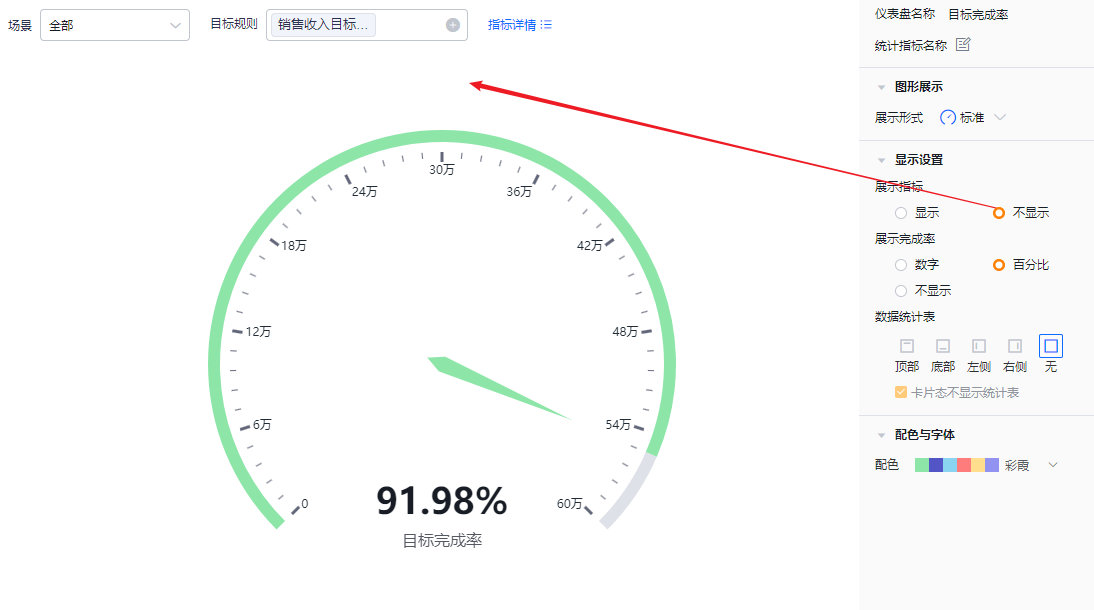Click the 彩霞 color palette swatch

(957, 465)
